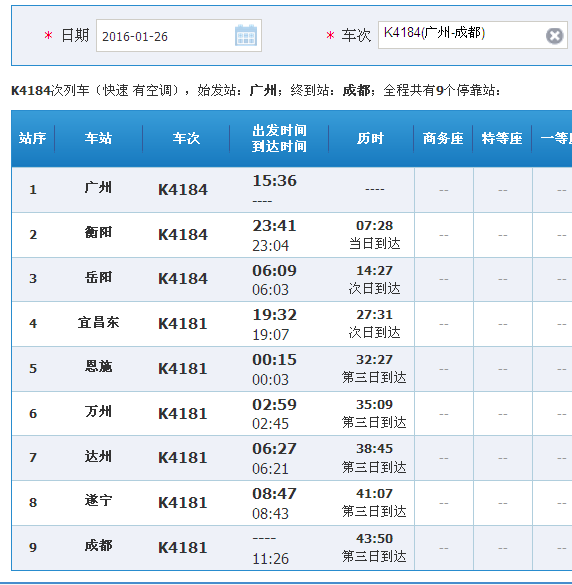Click arrival time 02:45 for 万州

(271, 424)
